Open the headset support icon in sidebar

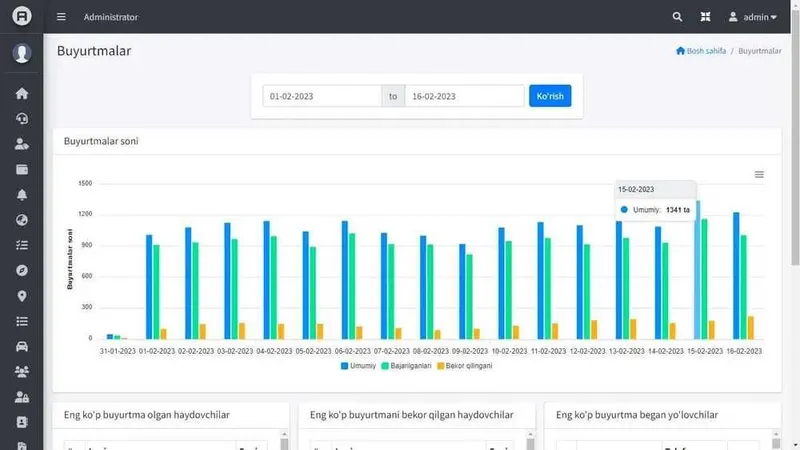coord(21,118)
